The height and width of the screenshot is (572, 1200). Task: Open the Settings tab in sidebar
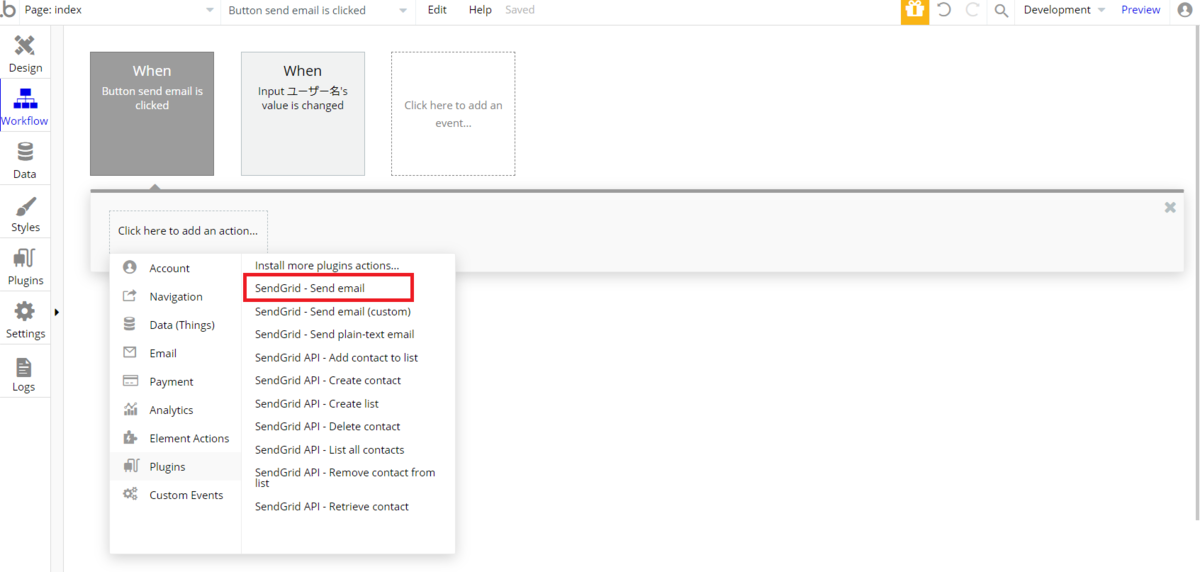coord(25,319)
